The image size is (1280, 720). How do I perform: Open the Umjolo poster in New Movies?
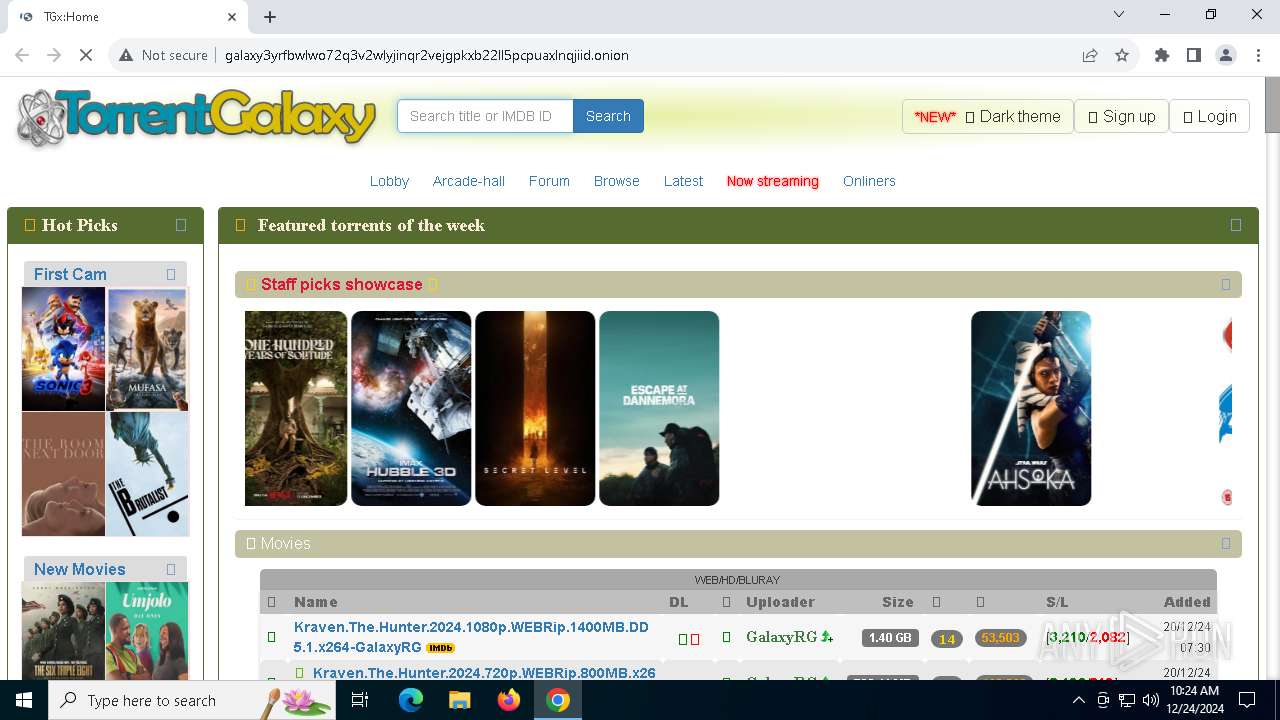coord(147,631)
